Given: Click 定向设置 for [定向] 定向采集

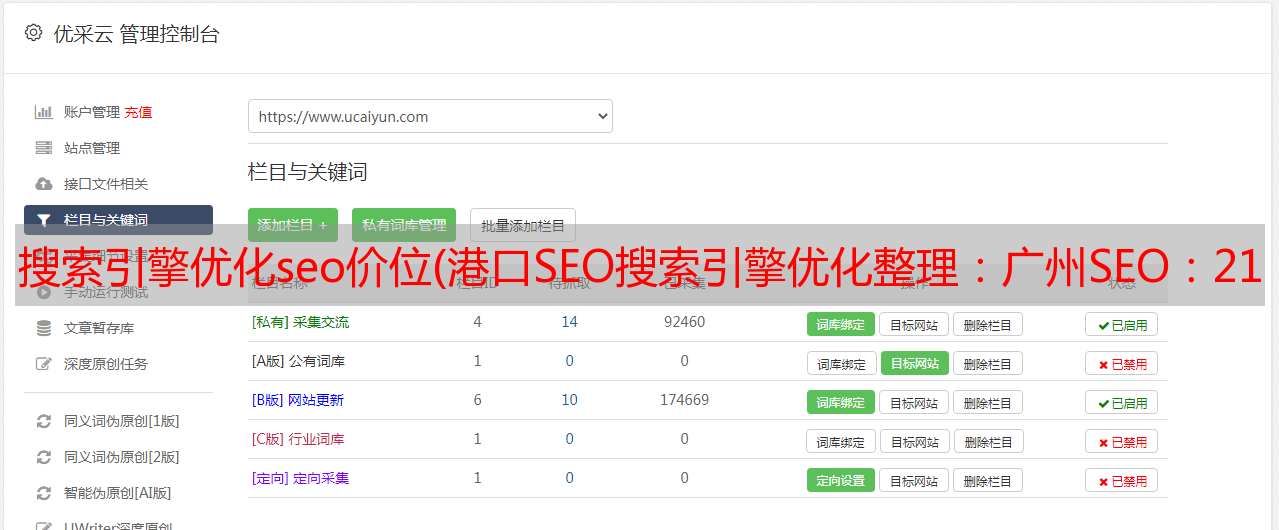Looking at the screenshot, I should pyautogui.click(x=841, y=480).
